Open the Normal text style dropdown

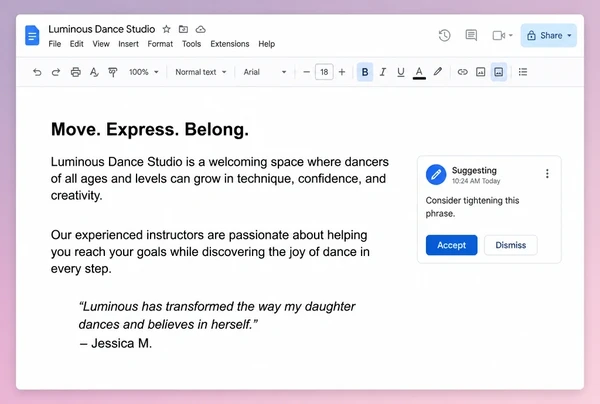point(201,72)
